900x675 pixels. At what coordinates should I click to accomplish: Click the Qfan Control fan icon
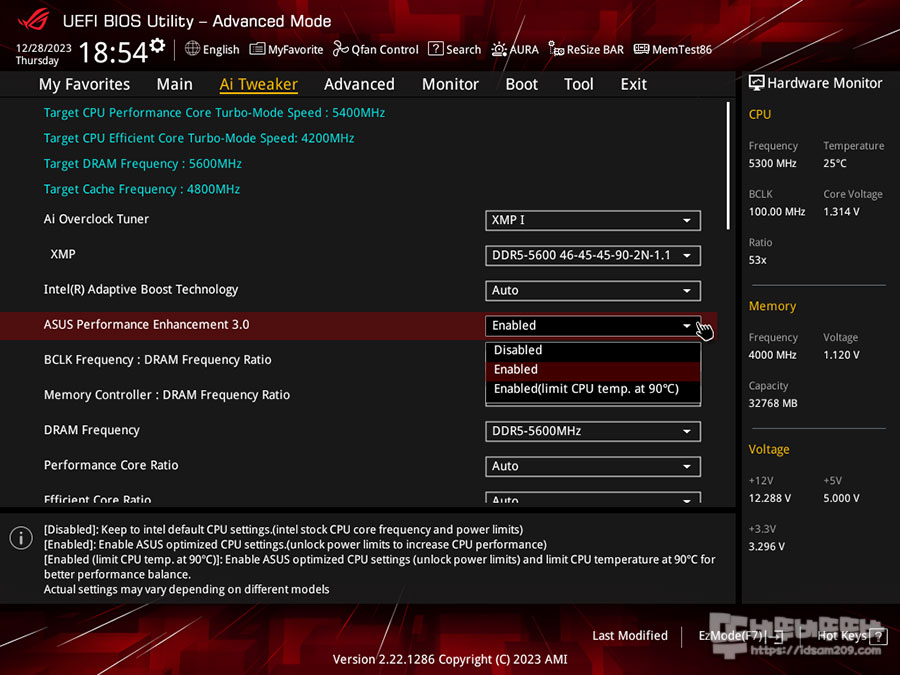click(x=340, y=49)
